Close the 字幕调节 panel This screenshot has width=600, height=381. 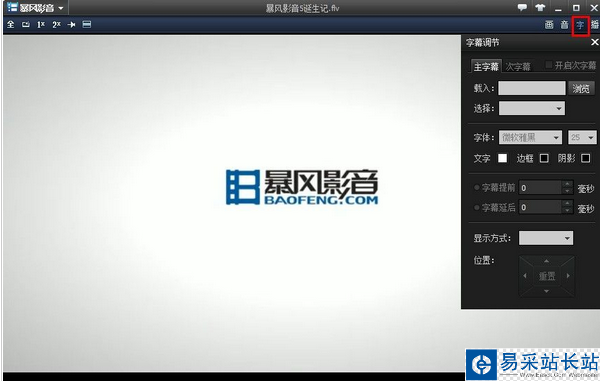[594, 42]
